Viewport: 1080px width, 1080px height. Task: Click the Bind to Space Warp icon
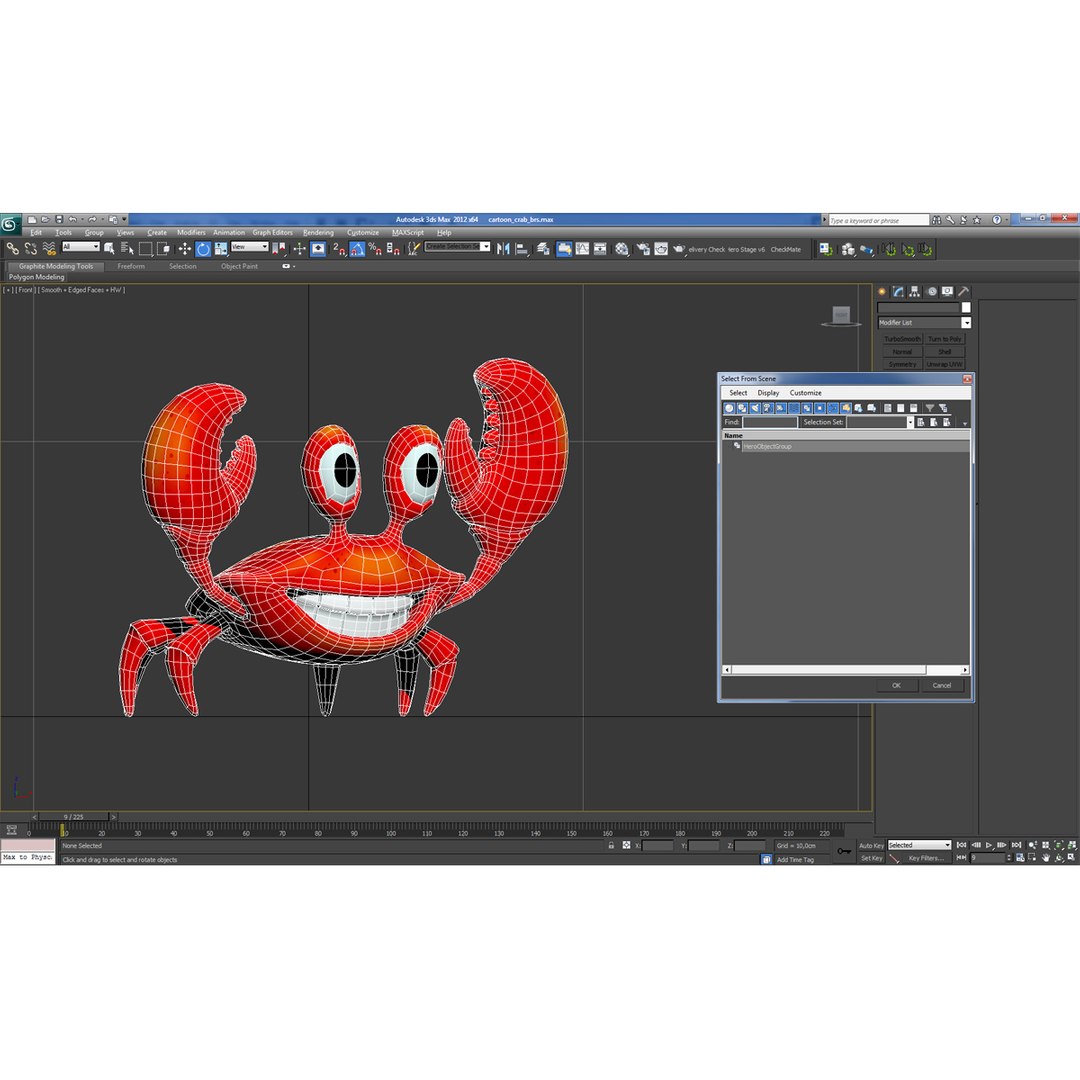pos(49,249)
